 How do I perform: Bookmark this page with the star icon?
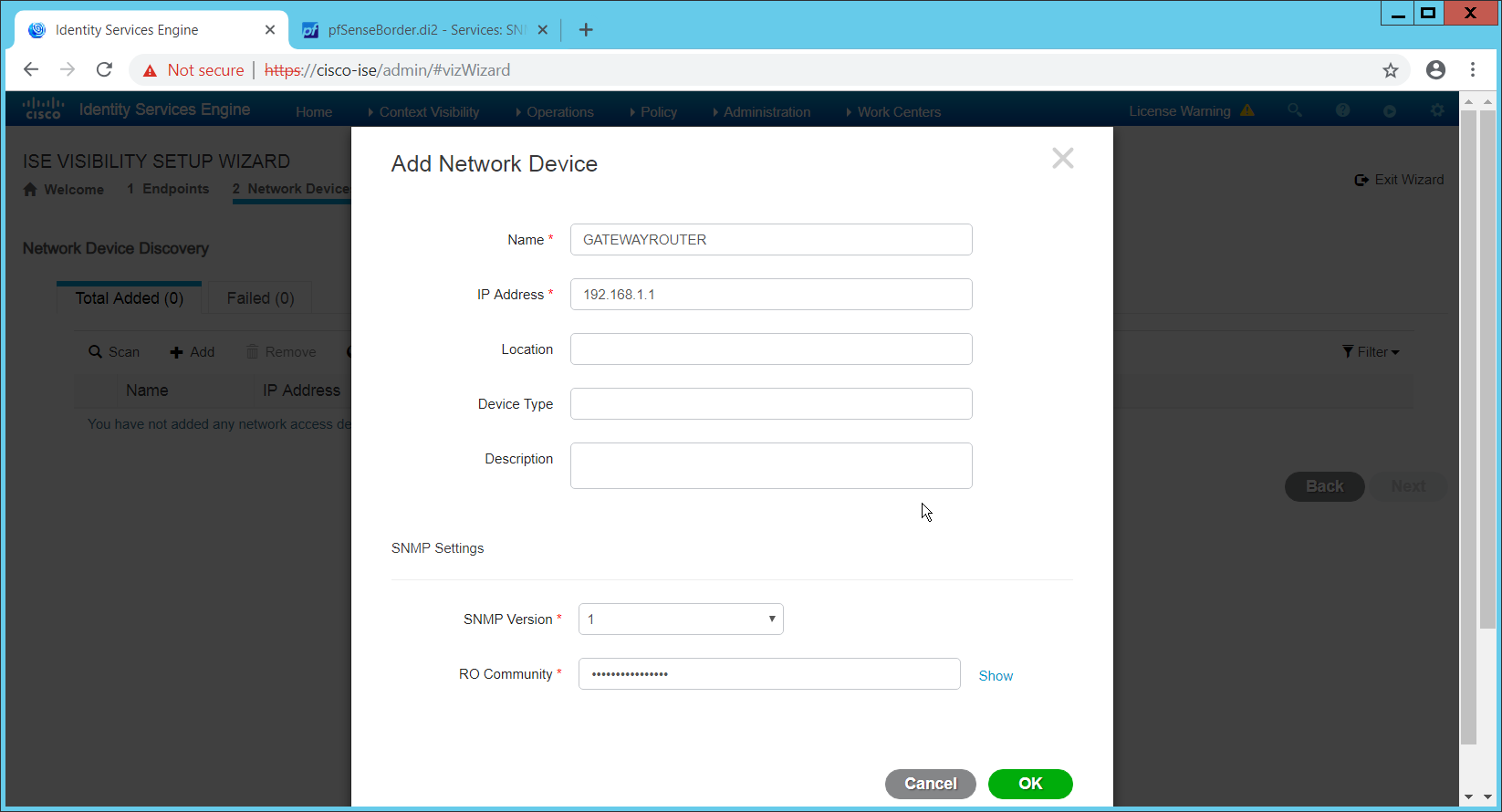point(1390,70)
